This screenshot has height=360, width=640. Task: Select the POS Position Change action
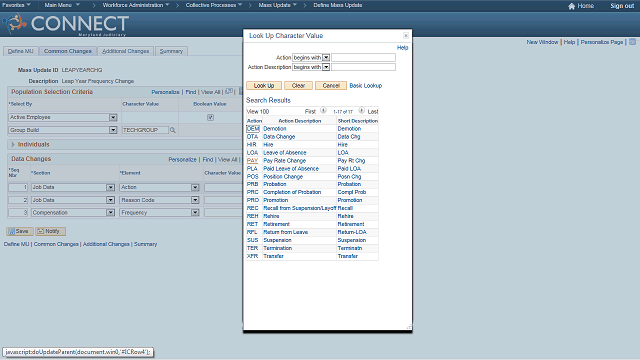click(x=253, y=176)
